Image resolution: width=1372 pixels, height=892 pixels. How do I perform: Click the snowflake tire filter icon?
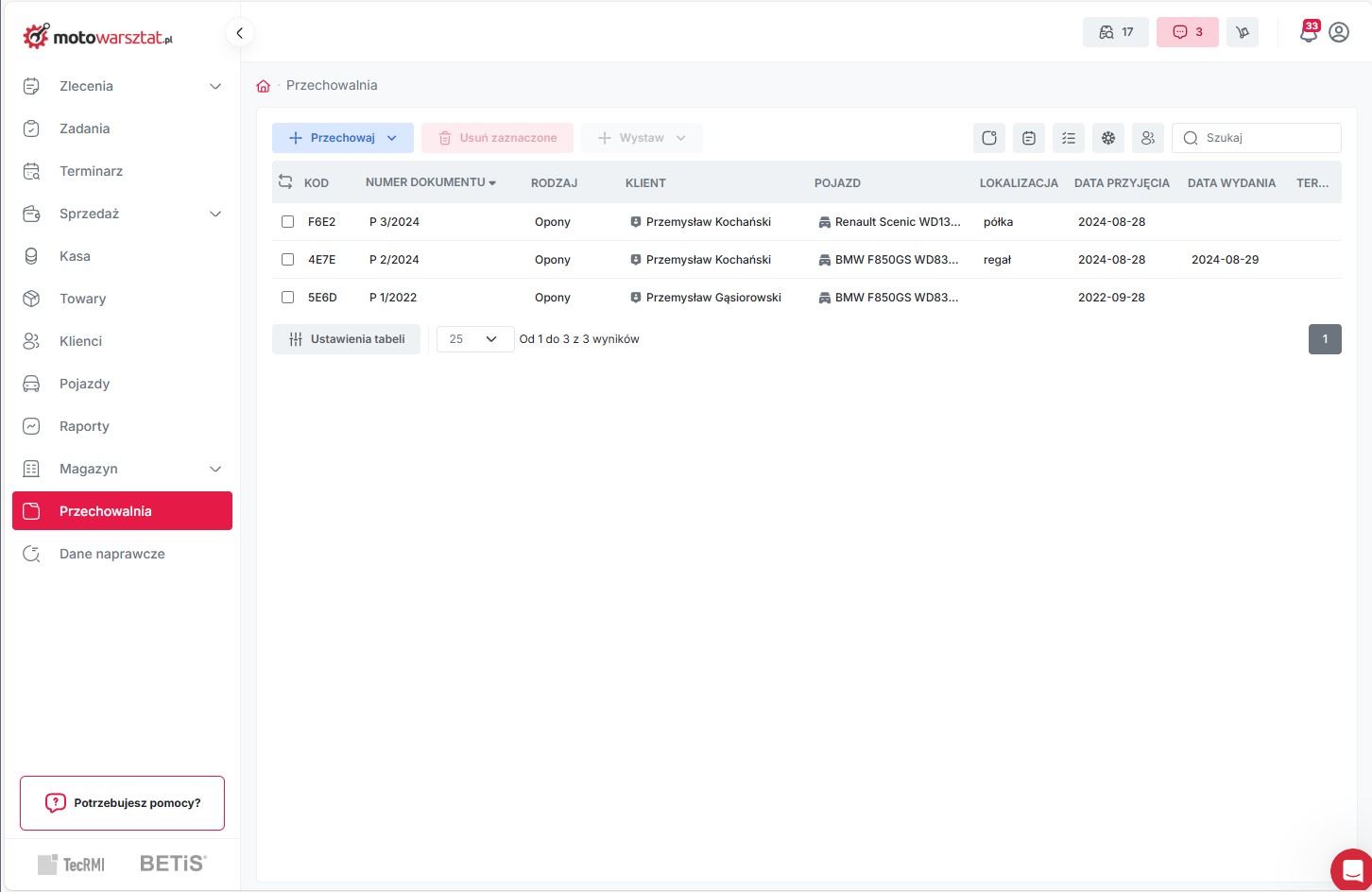pos(1108,138)
